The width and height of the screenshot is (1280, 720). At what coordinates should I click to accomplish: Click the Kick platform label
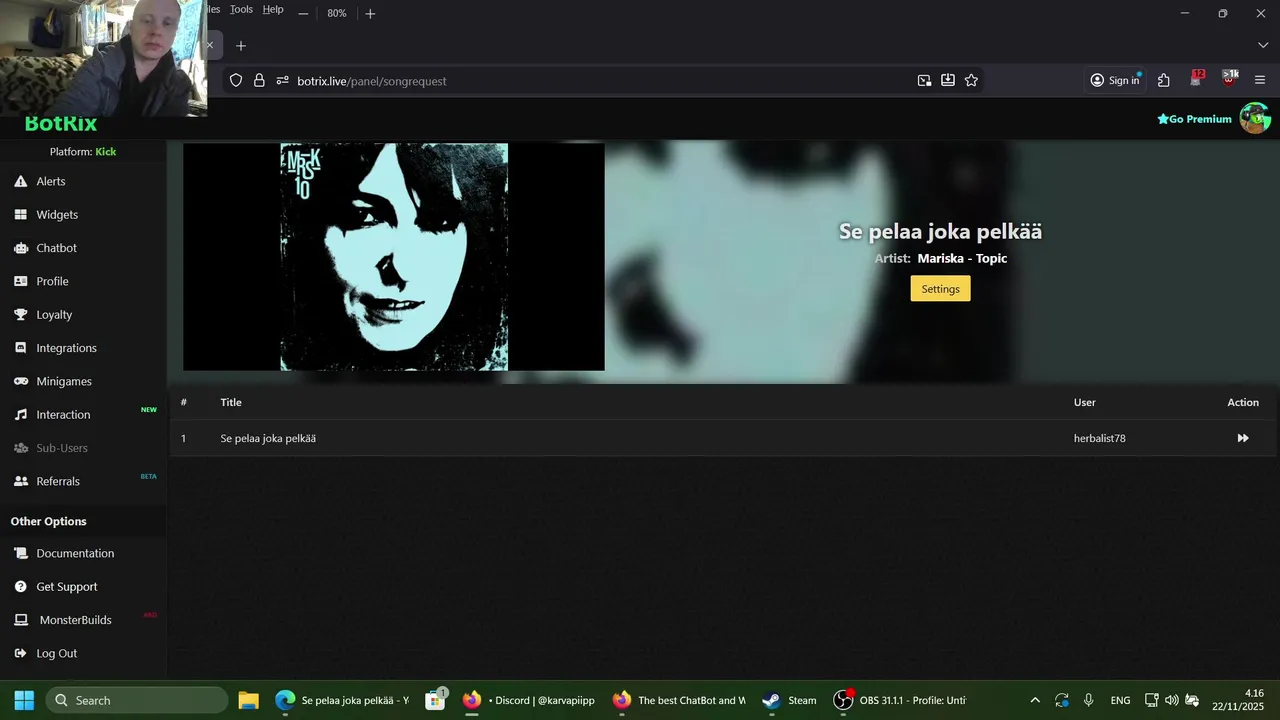pos(105,152)
